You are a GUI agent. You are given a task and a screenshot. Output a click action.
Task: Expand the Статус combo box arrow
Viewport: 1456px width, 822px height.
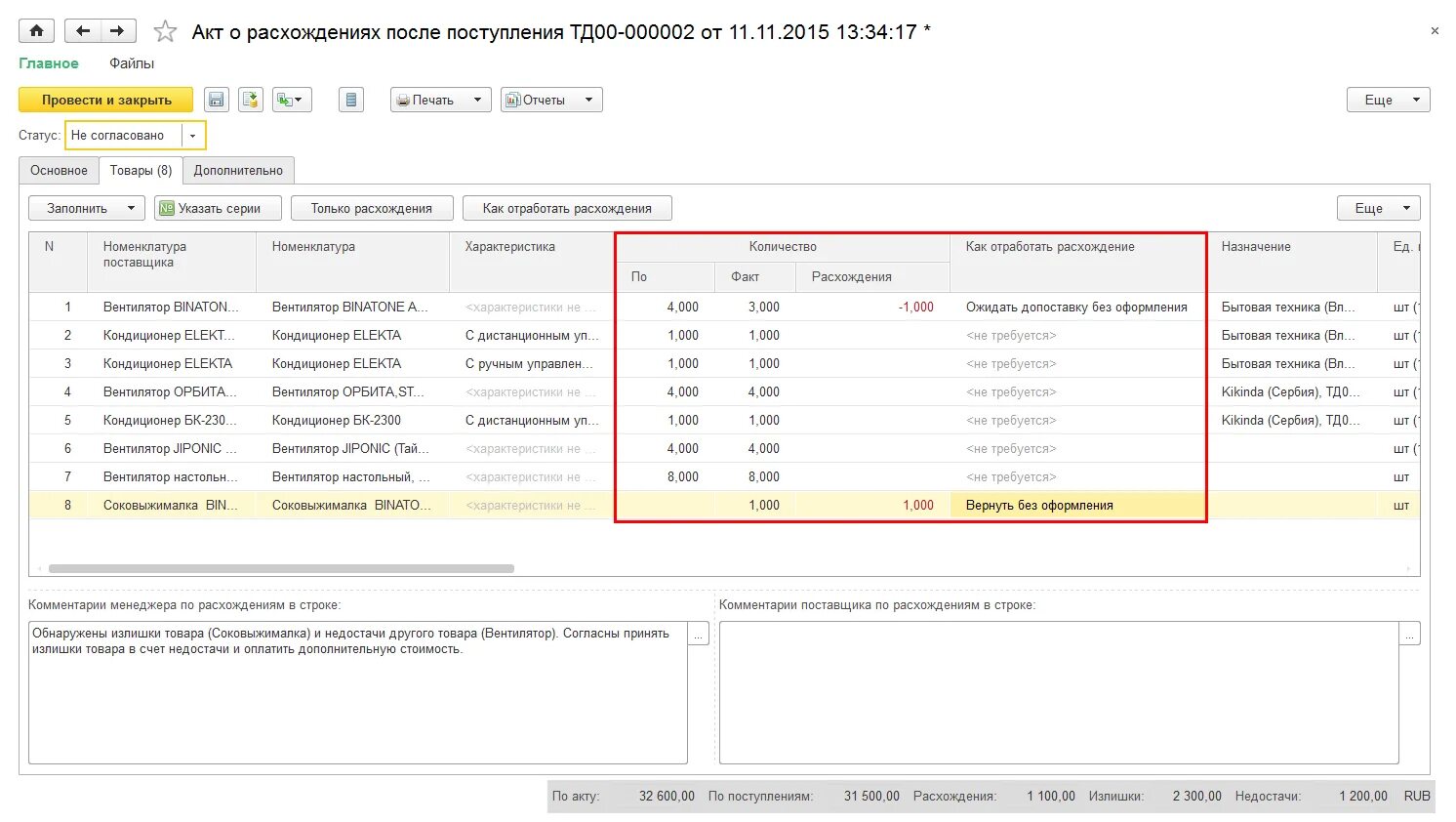pyautogui.click(x=193, y=136)
